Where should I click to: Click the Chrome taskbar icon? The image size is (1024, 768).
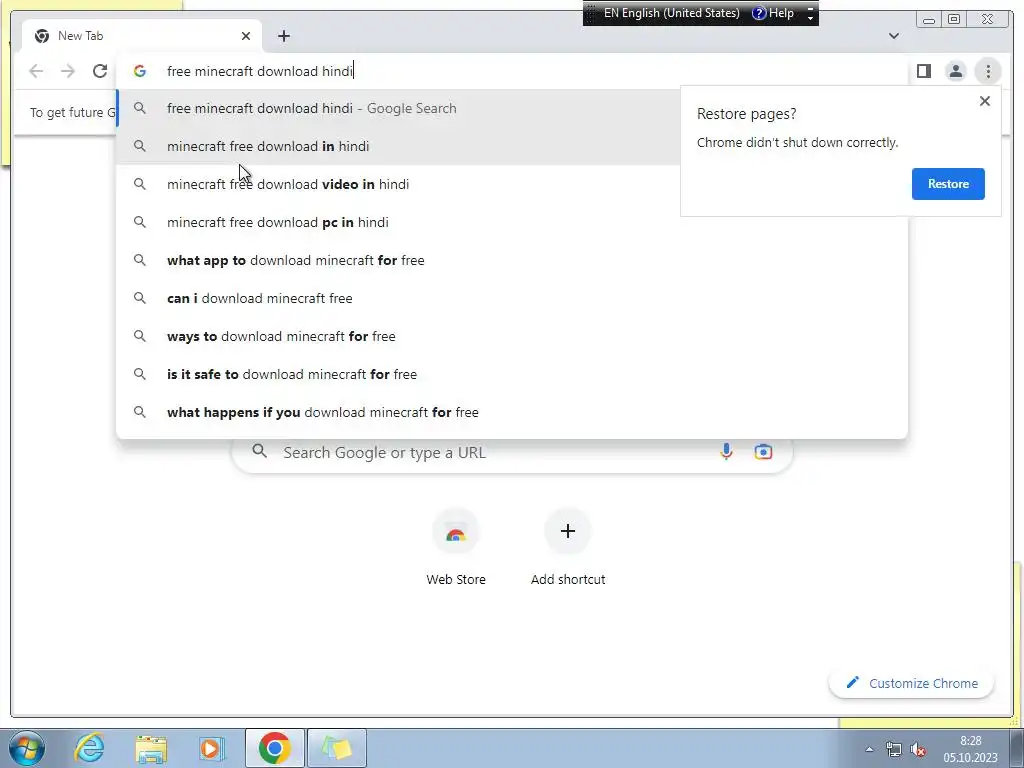(274, 748)
